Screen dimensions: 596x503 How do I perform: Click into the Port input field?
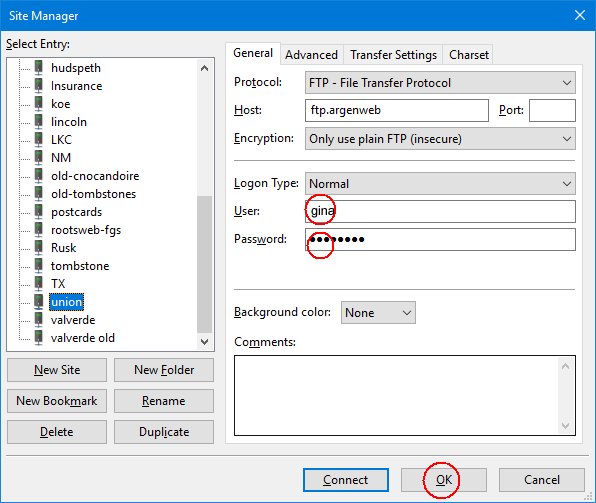point(552,110)
